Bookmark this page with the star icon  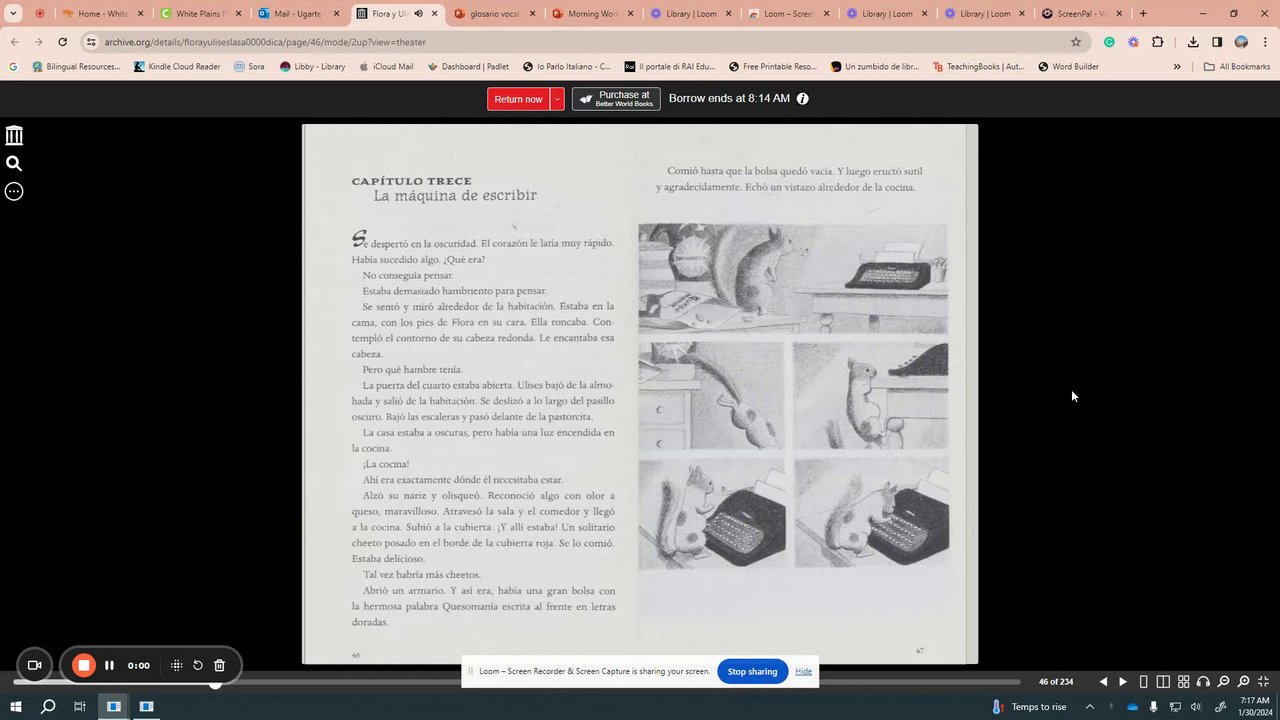click(1076, 42)
